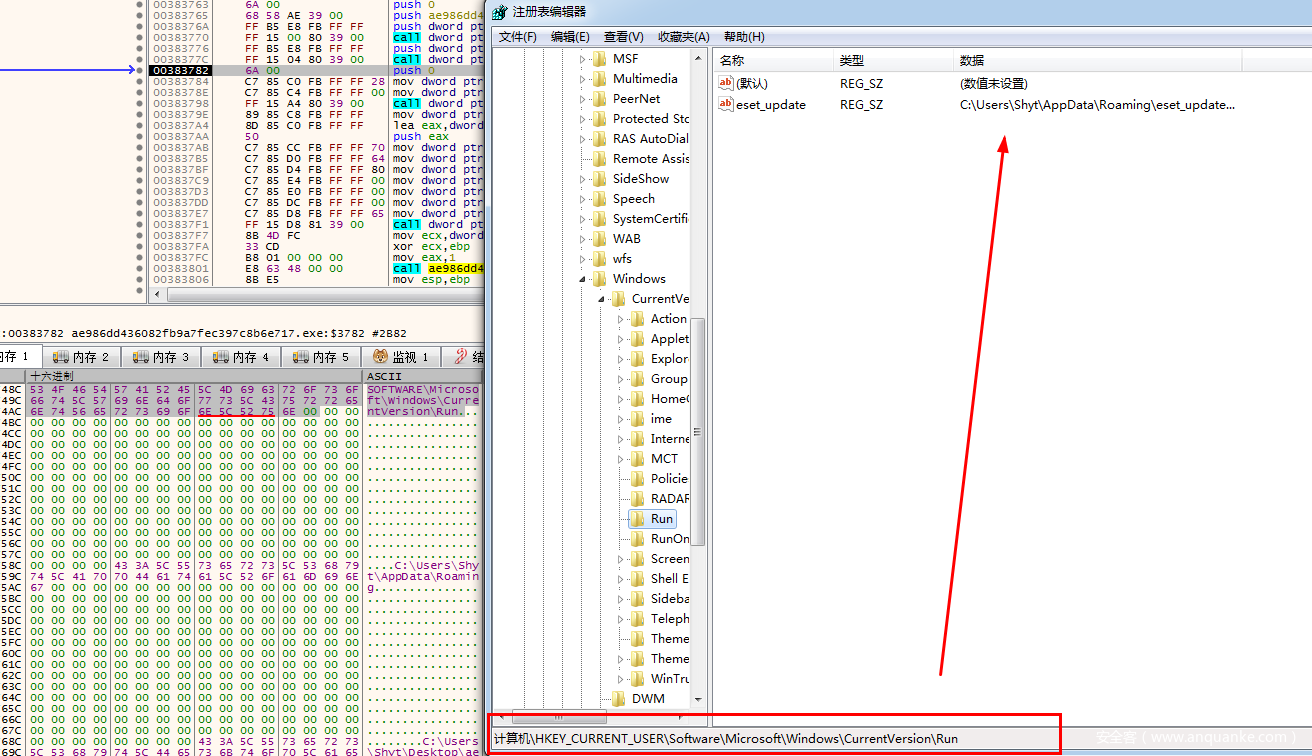
Task: Open the 收藏夹(A) favorites menu
Action: [683, 37]
